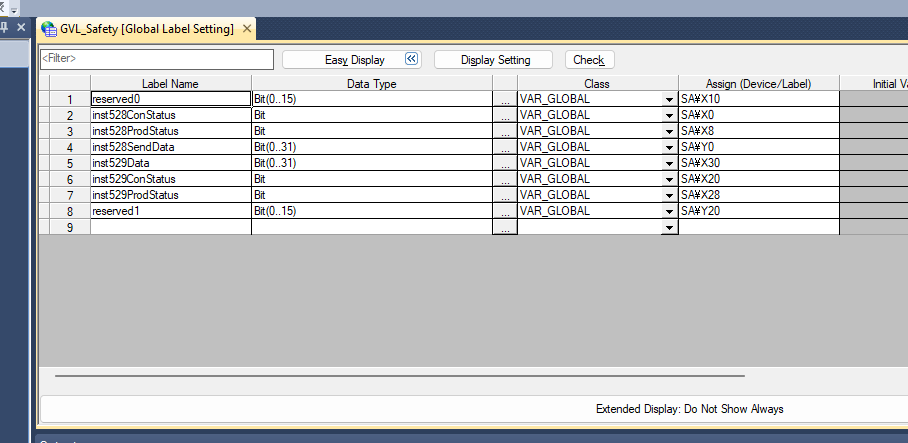Click the SA¥X20 assign cell
This screenshot has height=443, width=908.
point(759,179)
